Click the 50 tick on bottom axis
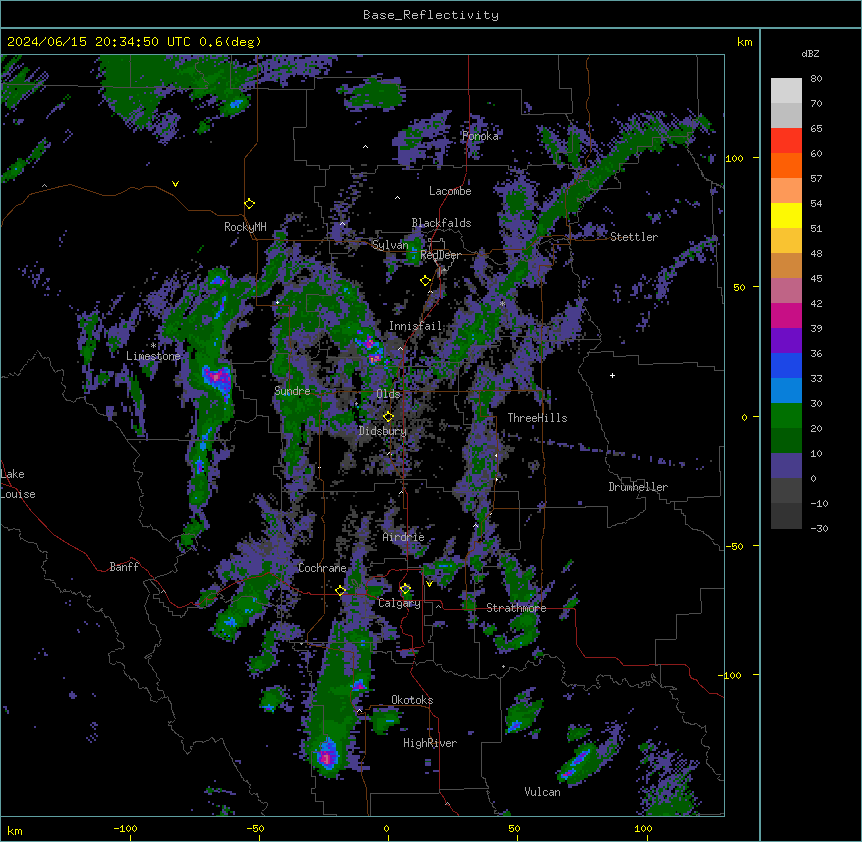This screenshot has height=842, width=862. (514, 828)
